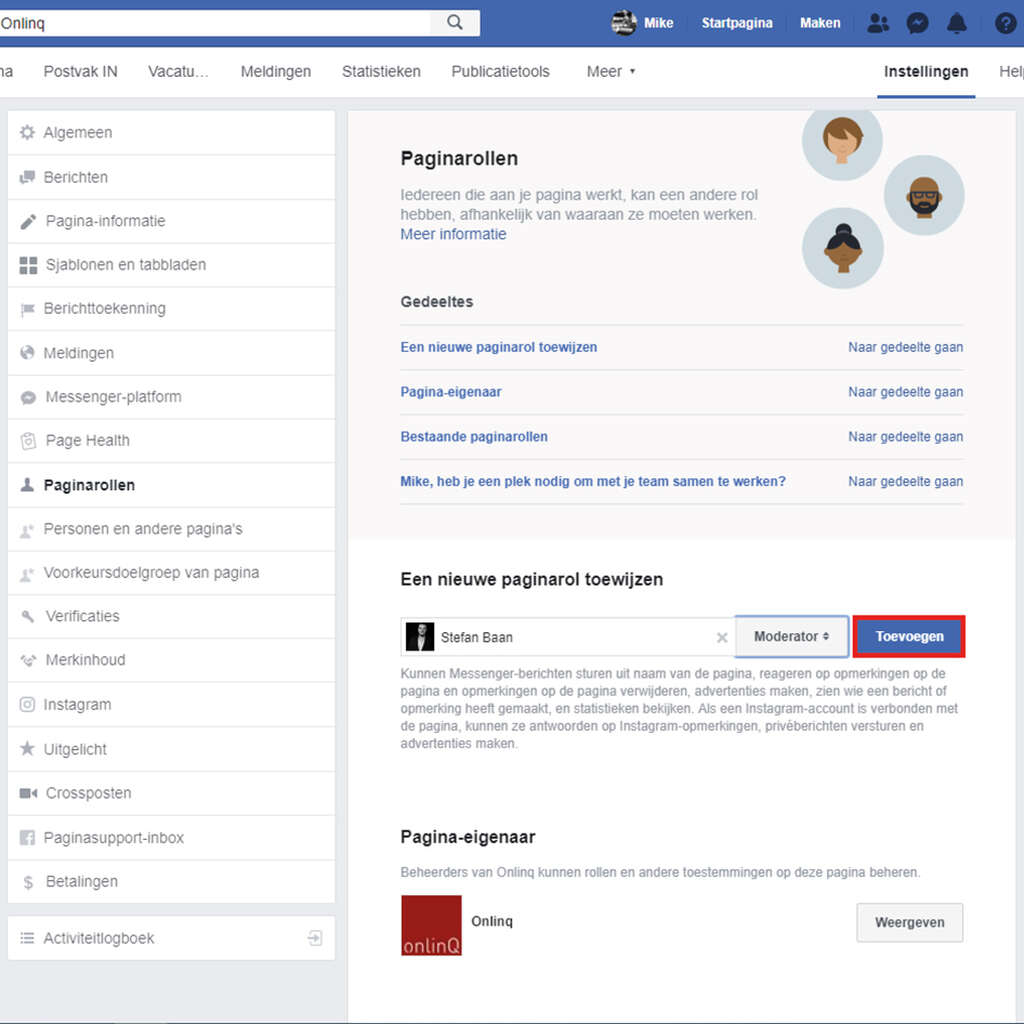Open the Moderator role dropdown
This screenshot has height=1024, width=1024.
click(792, 637)
